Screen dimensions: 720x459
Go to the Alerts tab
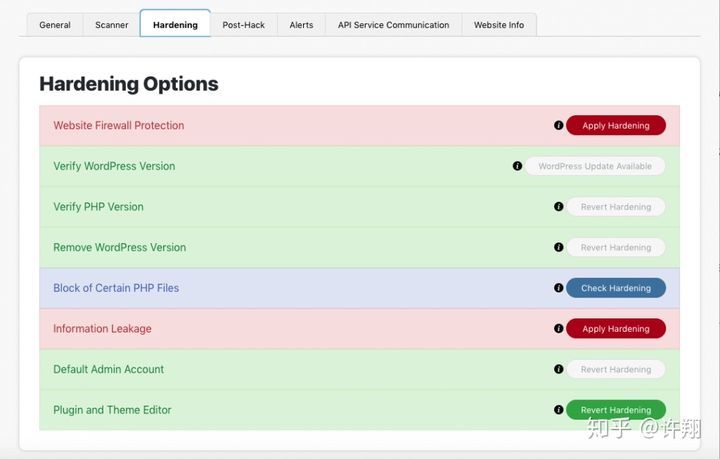(x=301, y=25)
